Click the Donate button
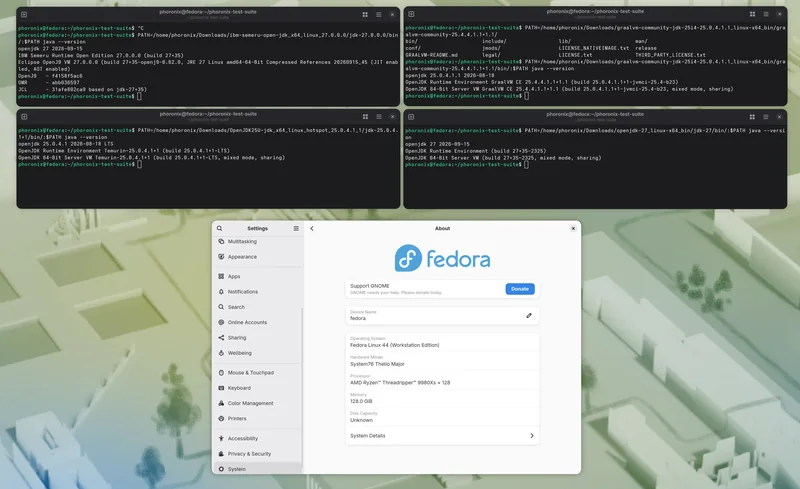This screenshot has height=489, width=800. pyautogui.click(x=520, y=289)
